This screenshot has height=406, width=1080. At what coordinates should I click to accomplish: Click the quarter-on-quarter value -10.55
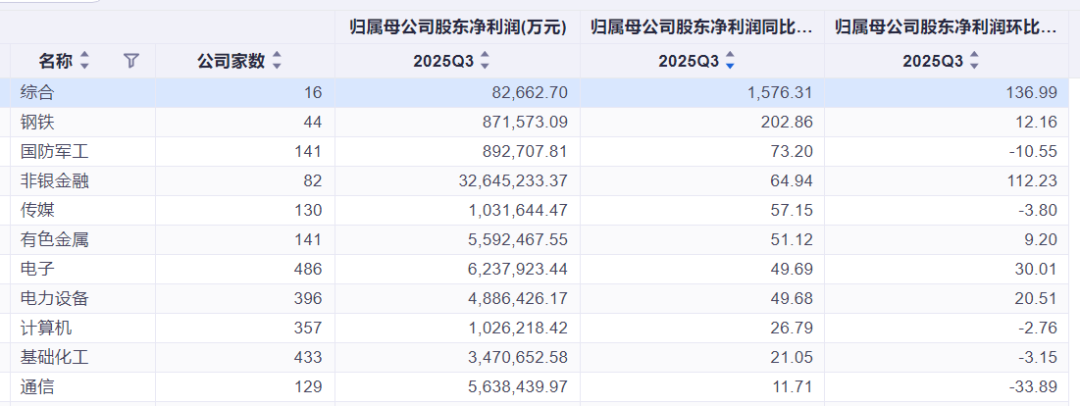1035,152
